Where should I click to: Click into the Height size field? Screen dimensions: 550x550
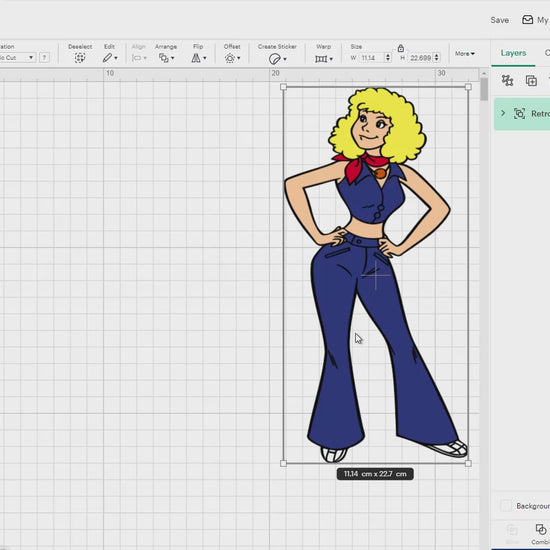coord(420,58)
